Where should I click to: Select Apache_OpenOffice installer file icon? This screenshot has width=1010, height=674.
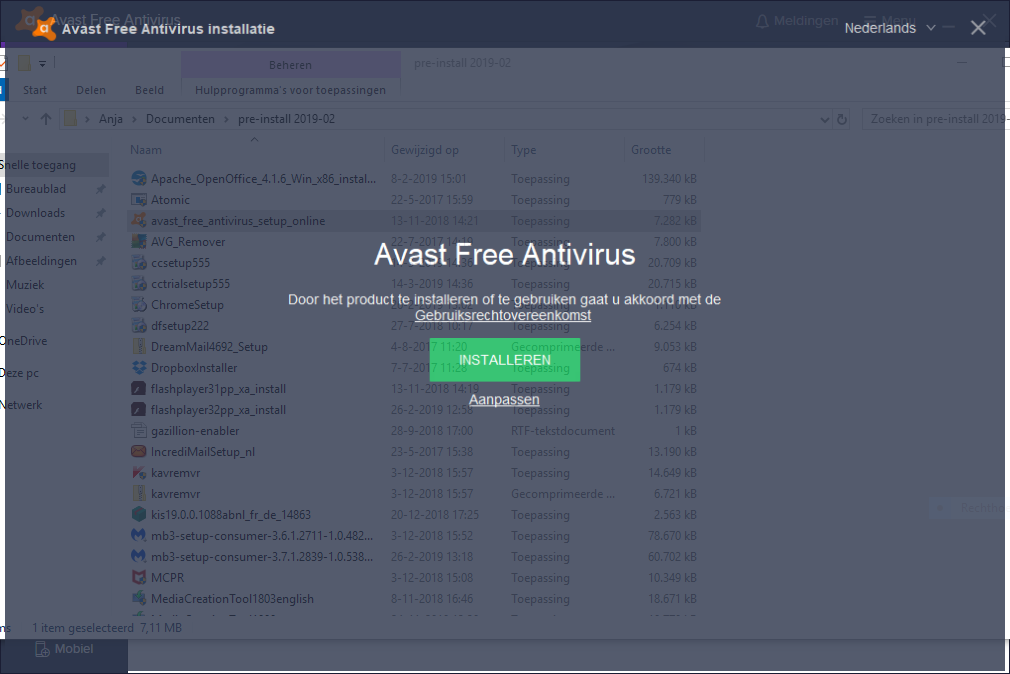click(138, 178)
